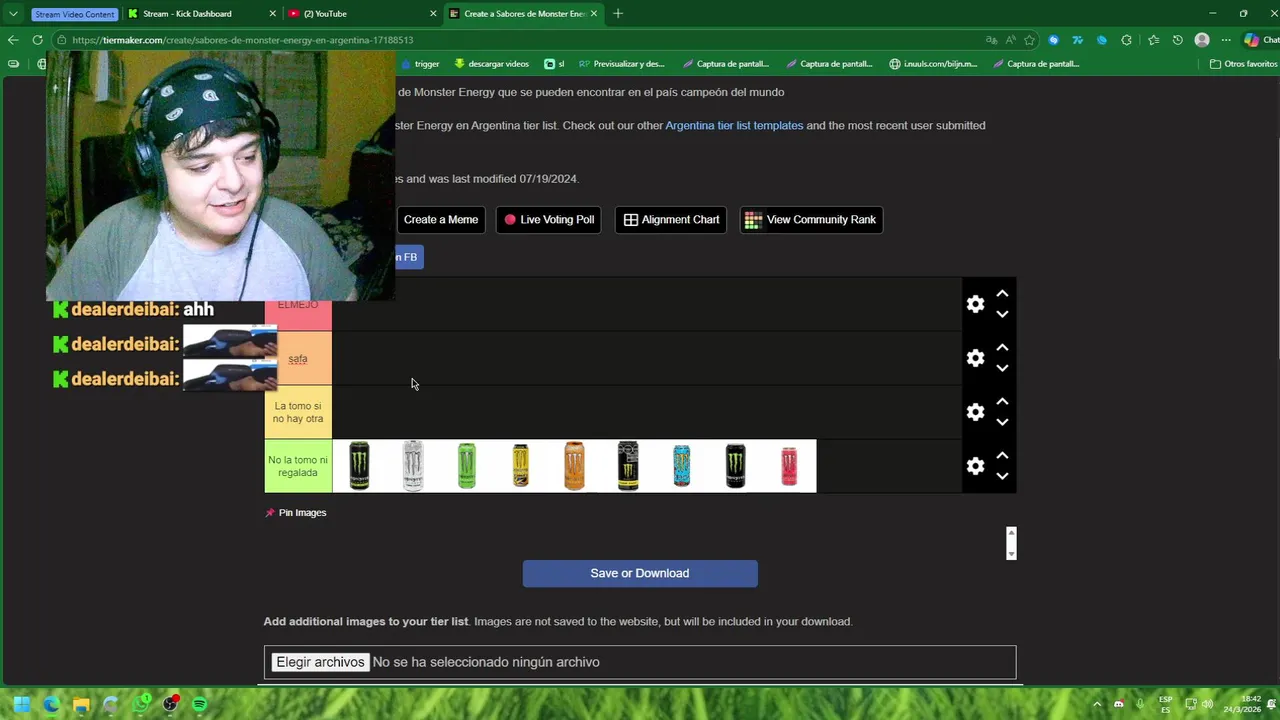
Task: Open the Extensions puzzle icon
Action: [x=1127, y=40]
